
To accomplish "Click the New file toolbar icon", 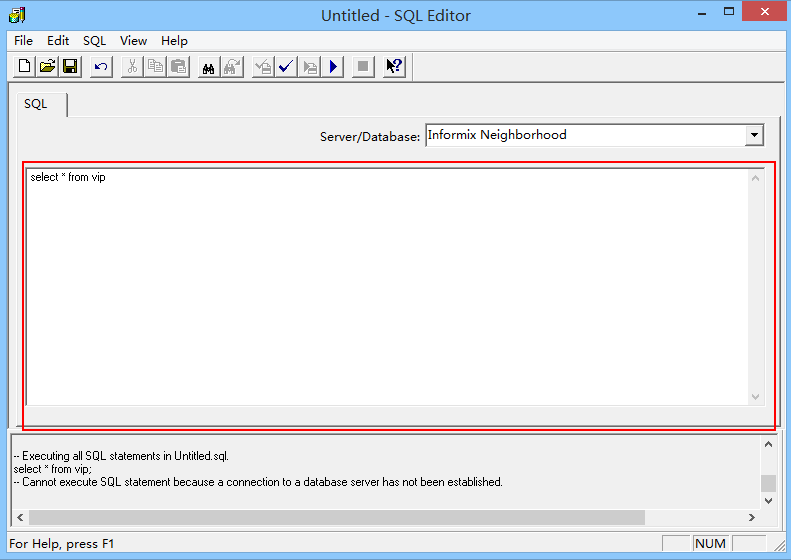I will (26, 67).
